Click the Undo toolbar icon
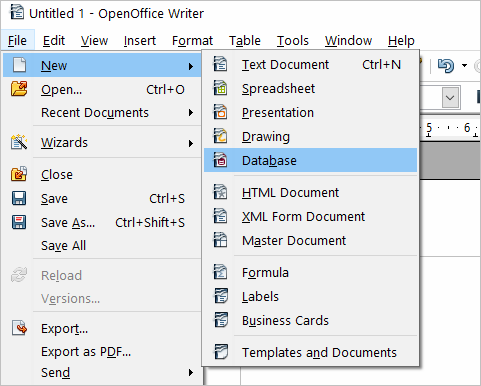The width and height of the screenshot is (481, 386). coord(446,65)
